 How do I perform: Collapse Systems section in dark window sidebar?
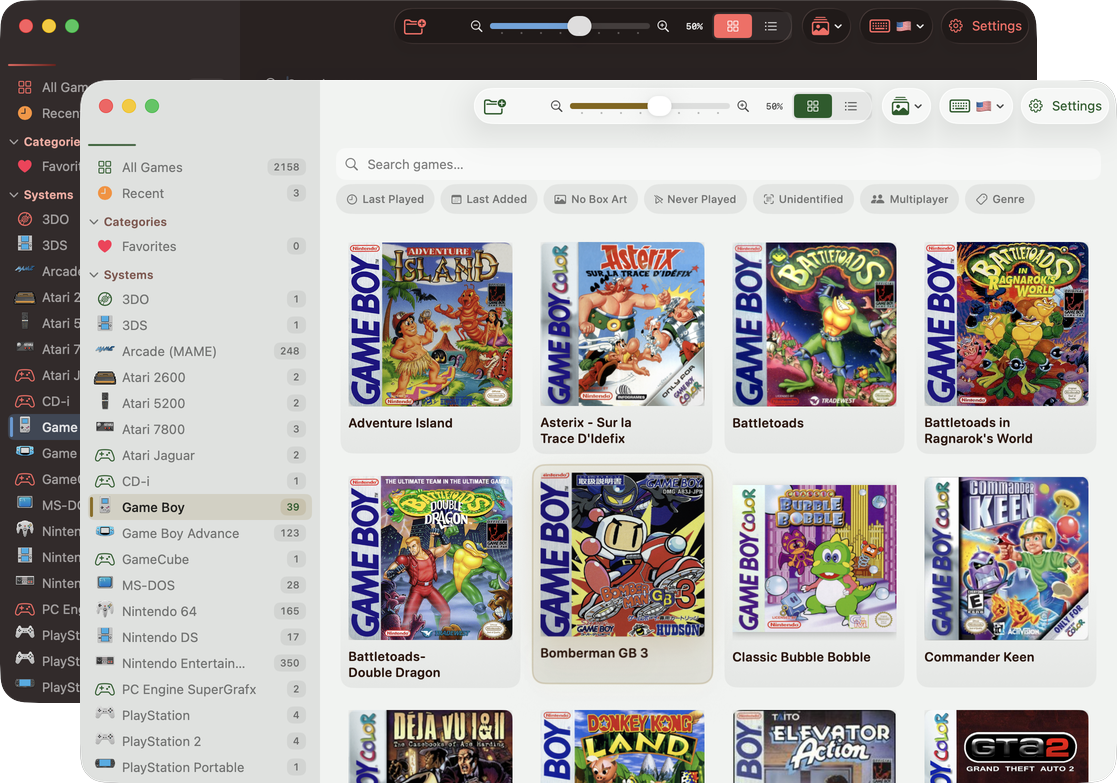tap(14, 195)
